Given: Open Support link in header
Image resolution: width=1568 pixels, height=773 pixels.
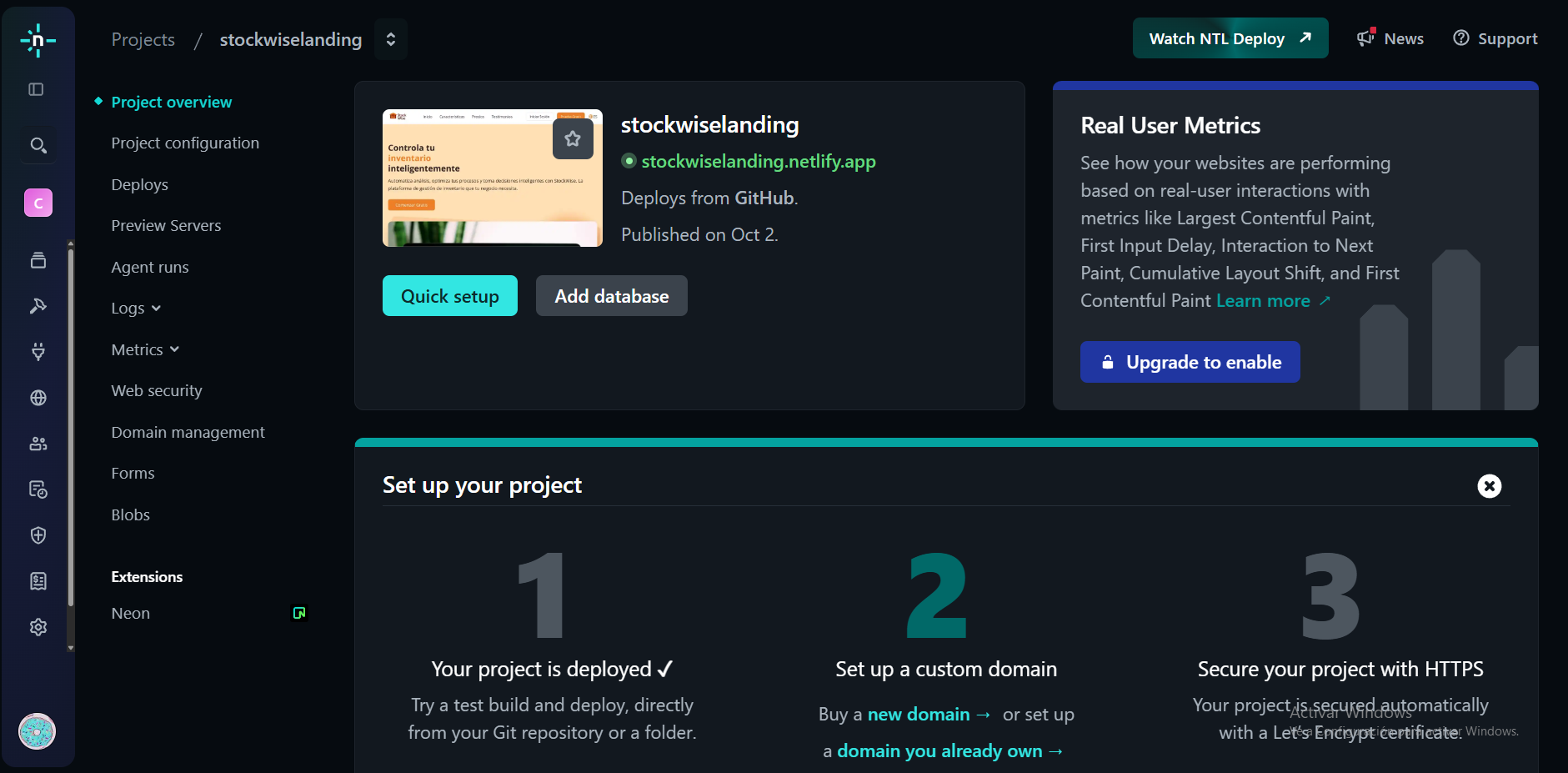Looking at the screenshot, I should [x=1507, y=39].
